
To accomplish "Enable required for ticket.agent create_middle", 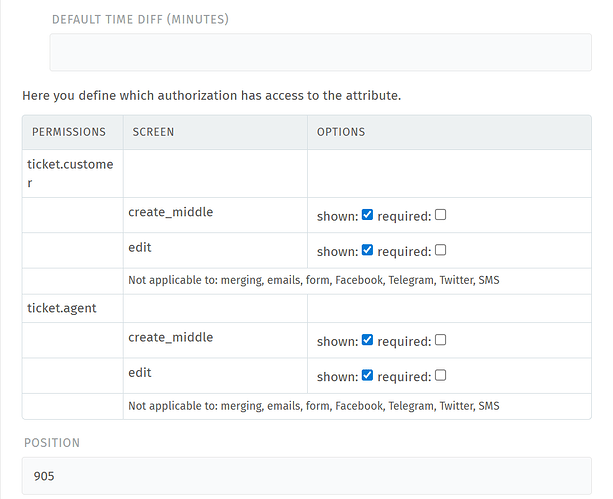I will click(441, 340).
